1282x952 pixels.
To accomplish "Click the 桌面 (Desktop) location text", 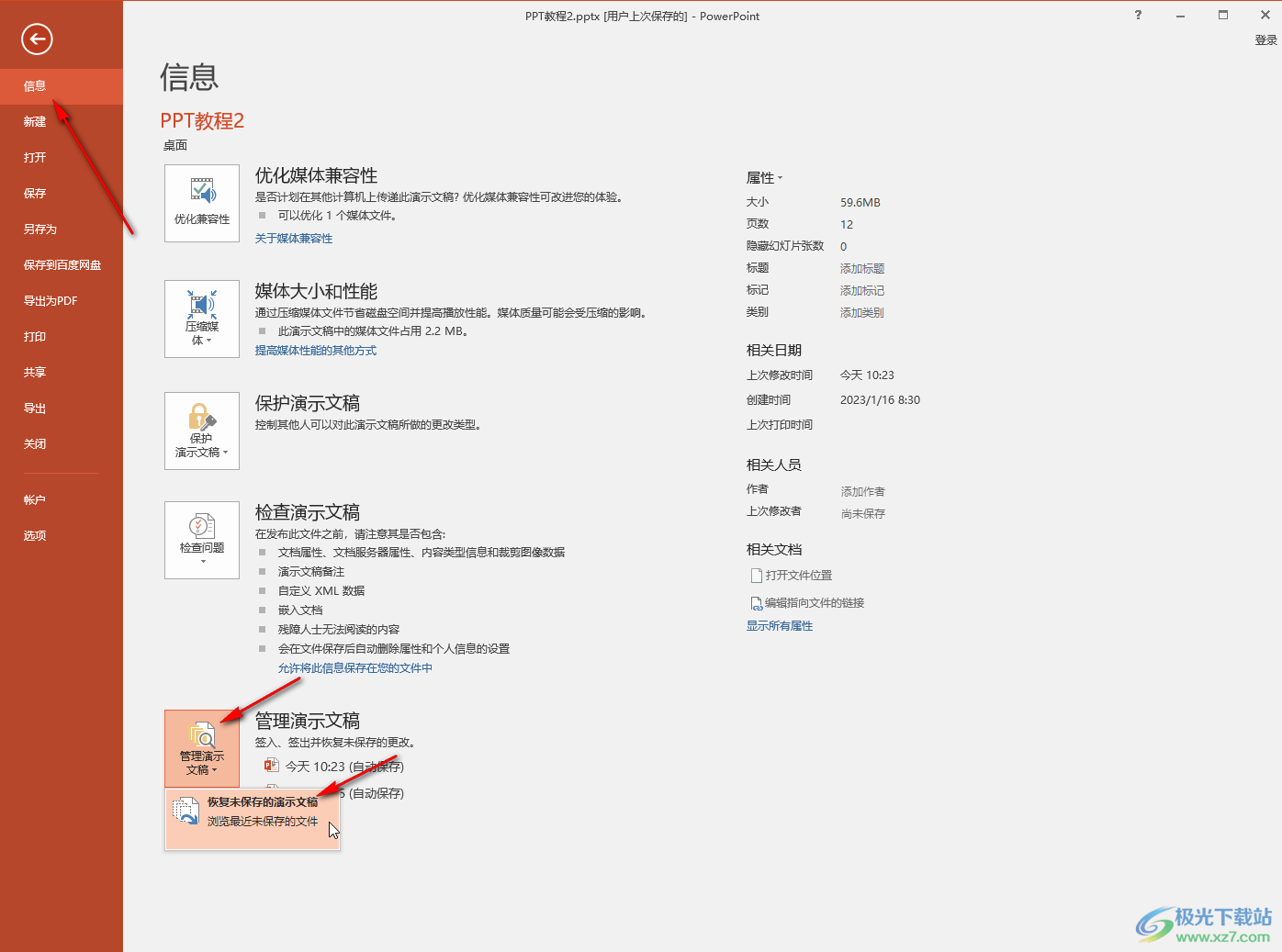I will (175, 146).
